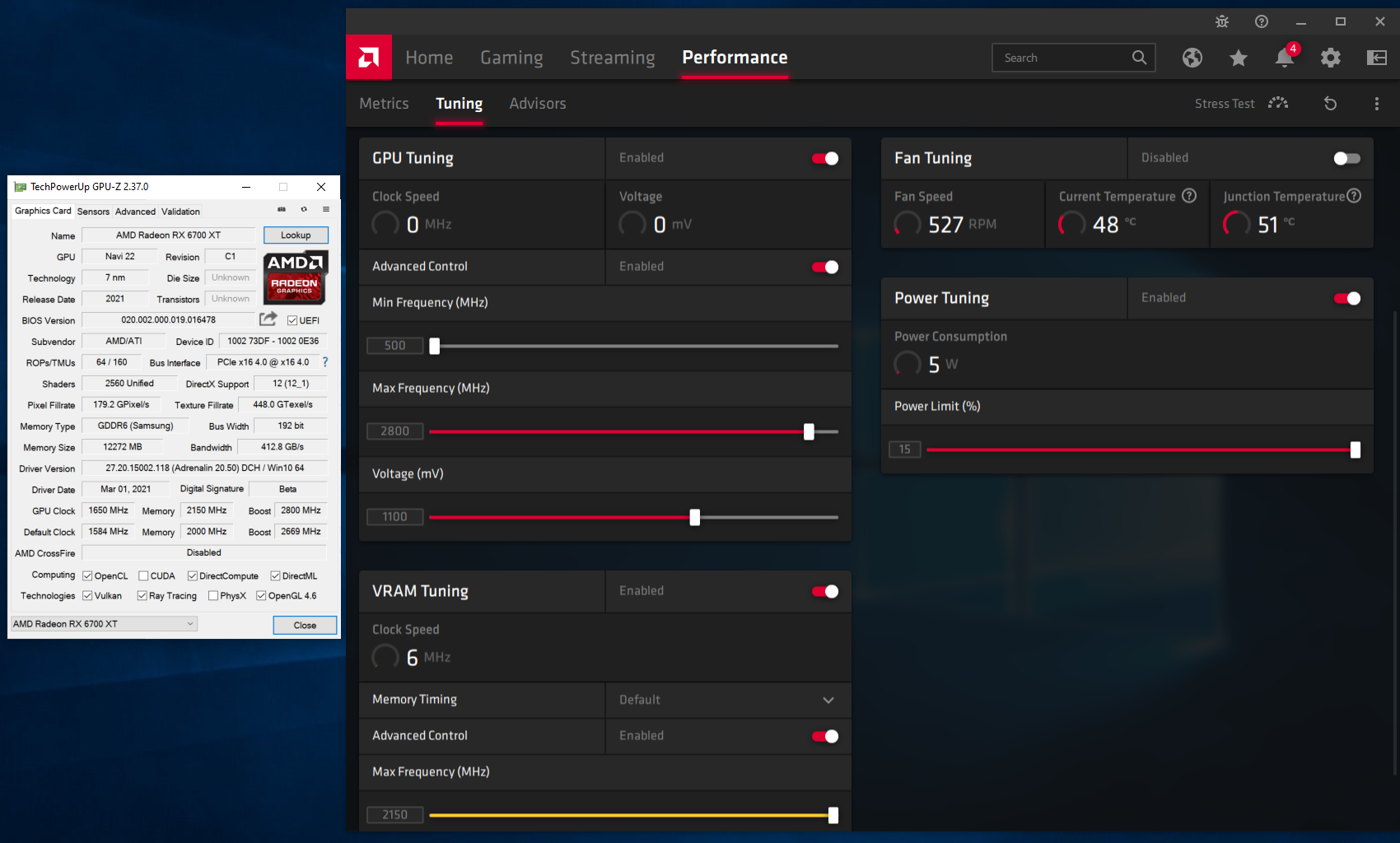Click the Voltage 1100 value box
Image resolution: width=1400 pixels, height=843 pixels.
coord(395,517)
